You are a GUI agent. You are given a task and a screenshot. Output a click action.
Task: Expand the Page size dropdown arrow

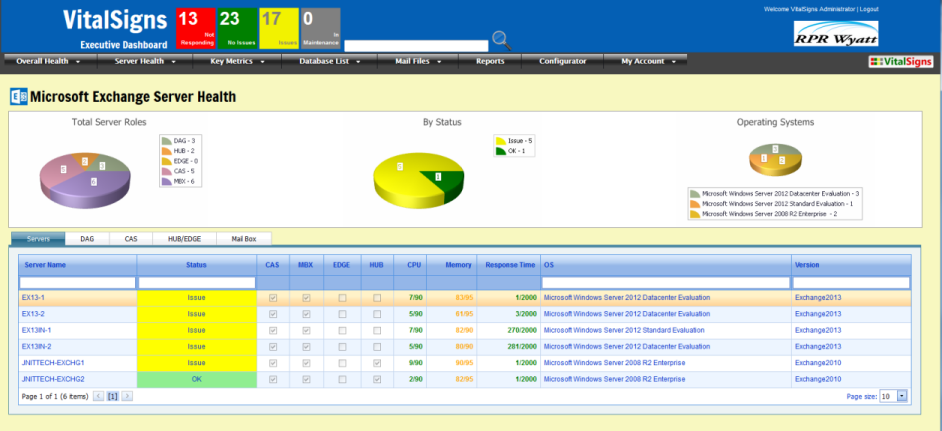[x=902, y=396]
